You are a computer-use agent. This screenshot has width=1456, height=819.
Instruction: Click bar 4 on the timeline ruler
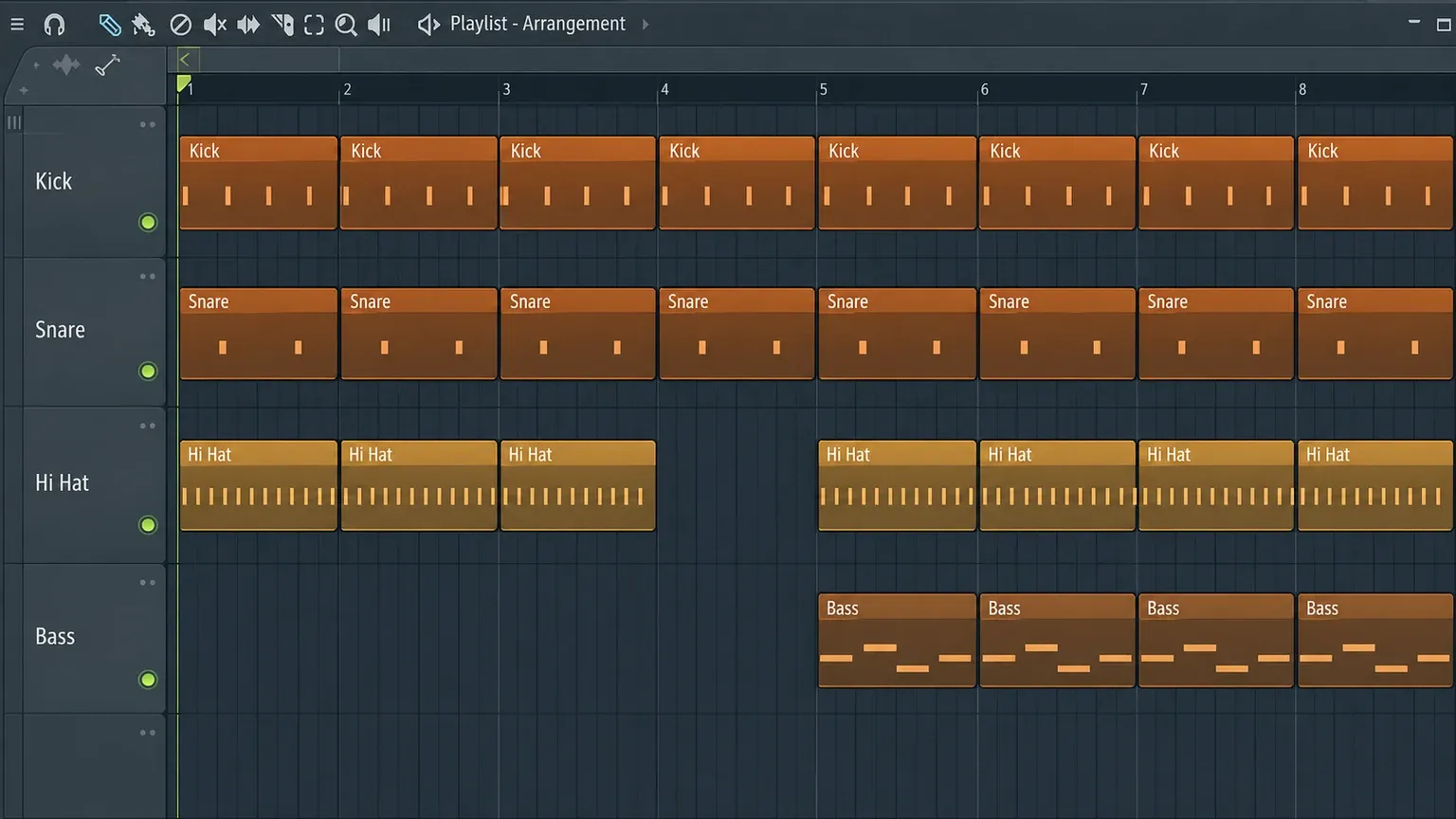click(x=664, y=89)
